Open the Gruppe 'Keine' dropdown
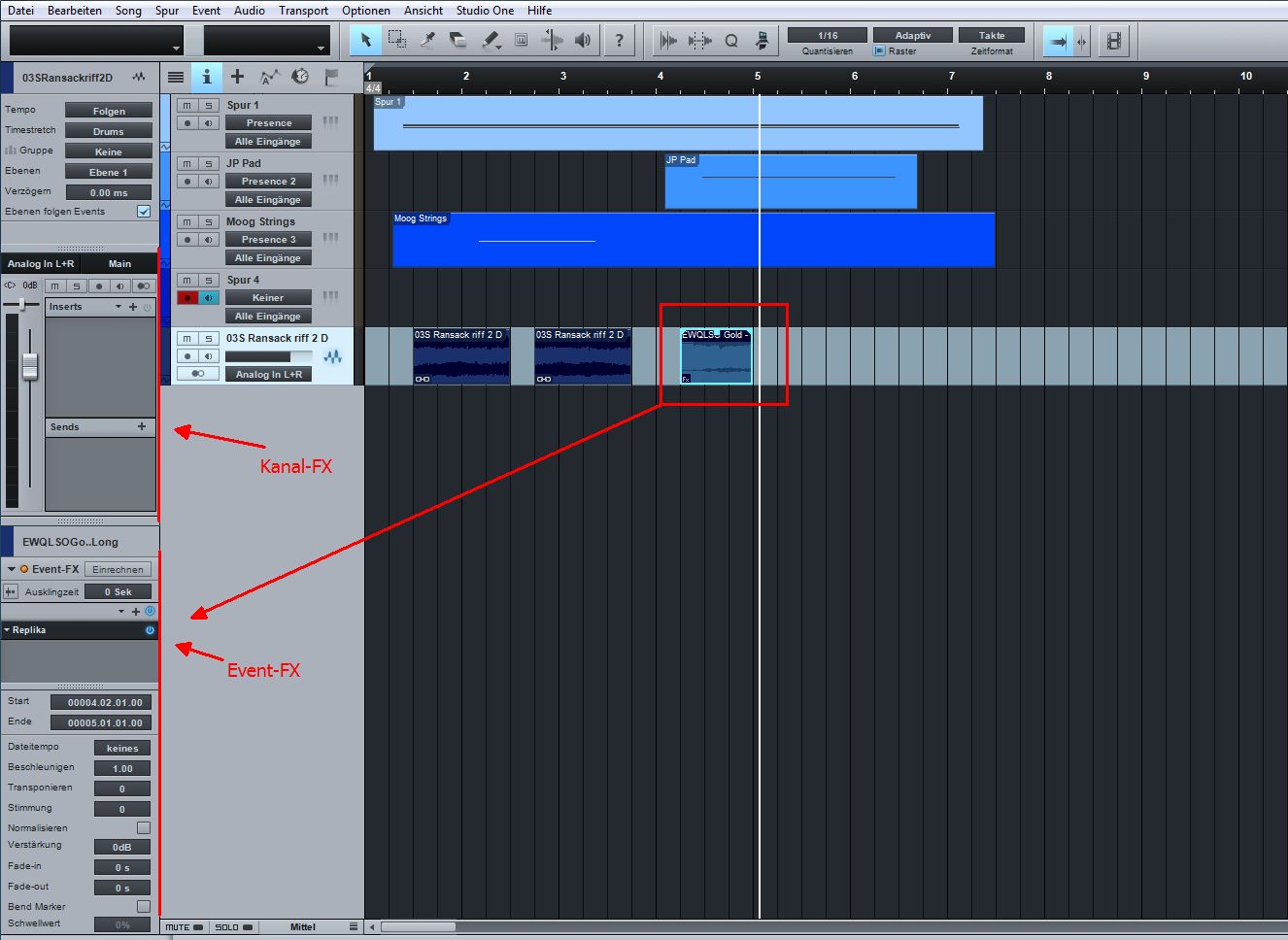 click(109, 151)
